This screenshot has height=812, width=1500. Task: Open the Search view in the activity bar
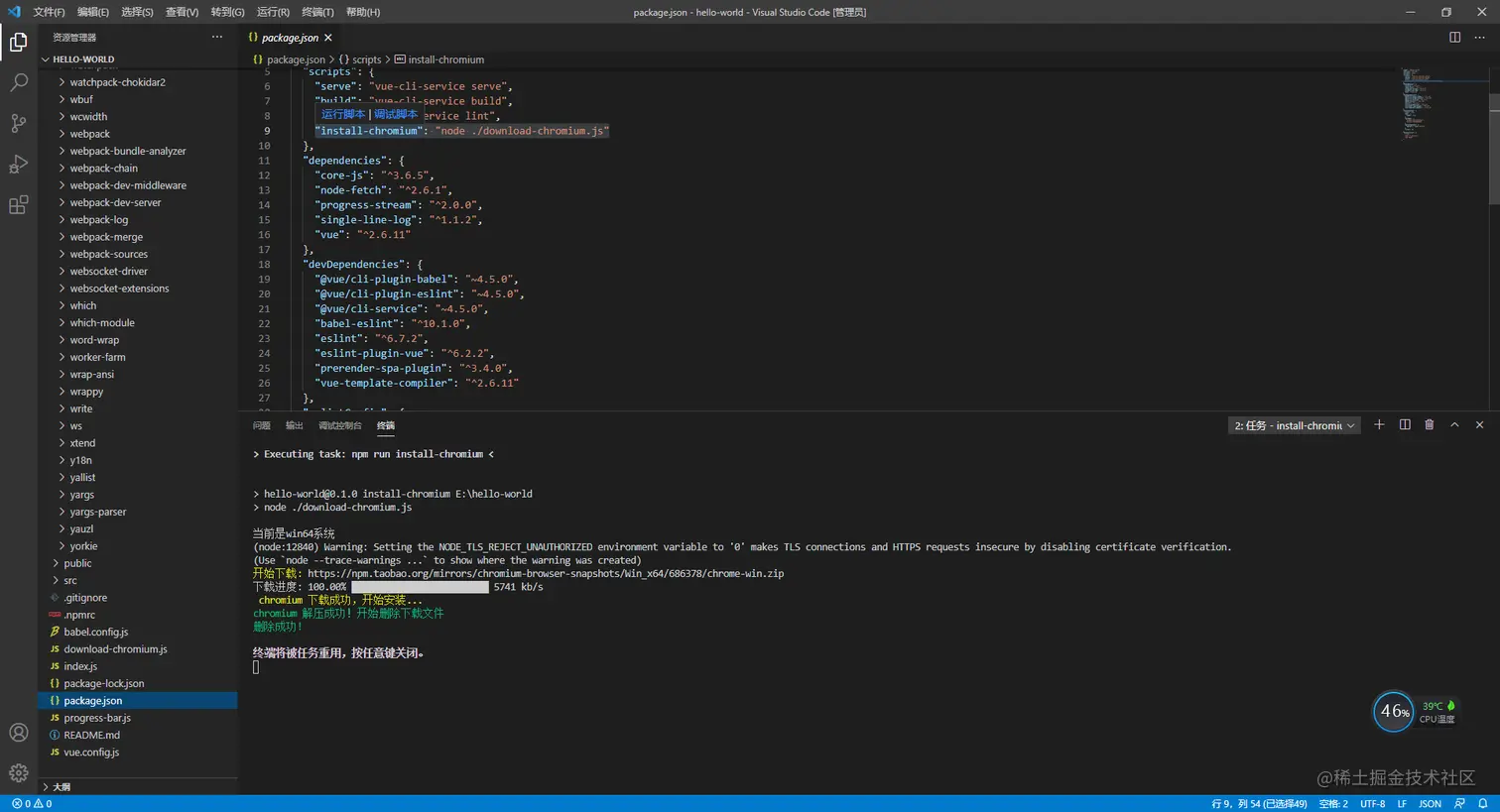(x=19, y=82)
